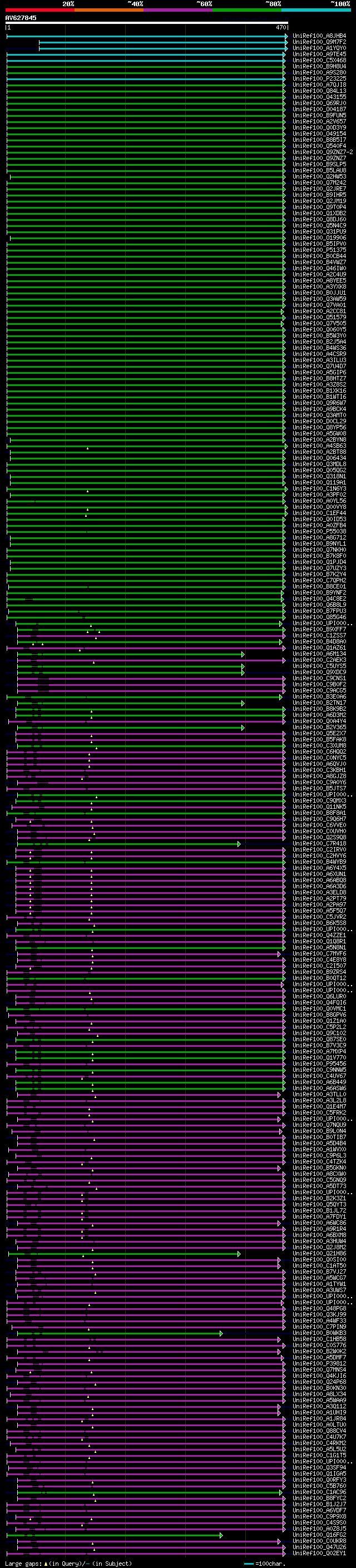
Task: Select the UniRef100_C5UYS5 label
Action: click(x=319, y=666)
